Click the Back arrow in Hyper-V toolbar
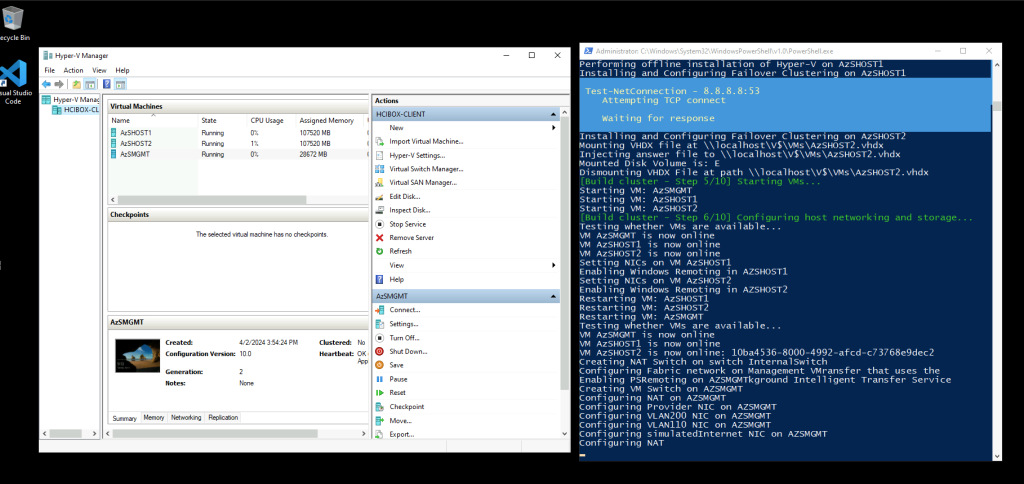 click(46, 84)
